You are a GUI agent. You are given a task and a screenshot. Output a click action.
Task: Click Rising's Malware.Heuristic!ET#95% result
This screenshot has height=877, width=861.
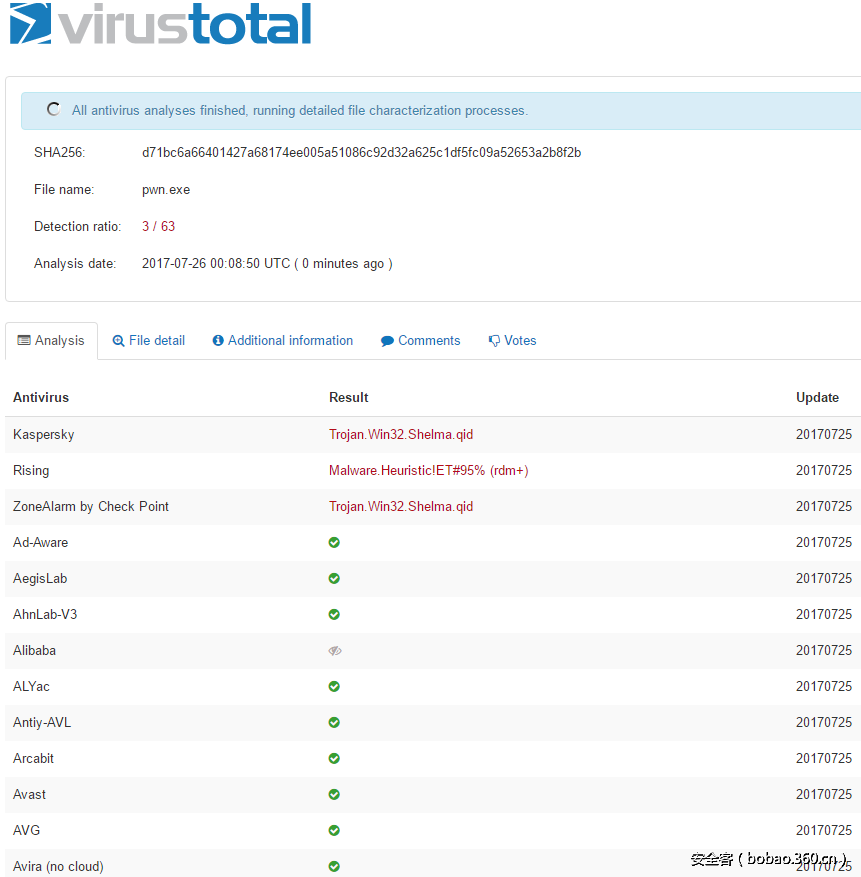point(429,470)
